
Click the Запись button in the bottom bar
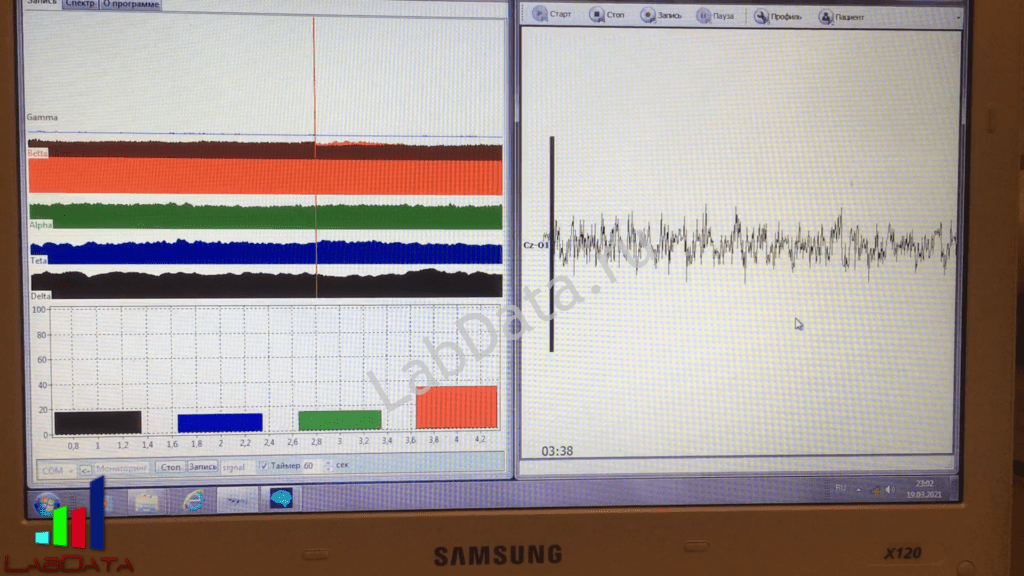[202, 466]
